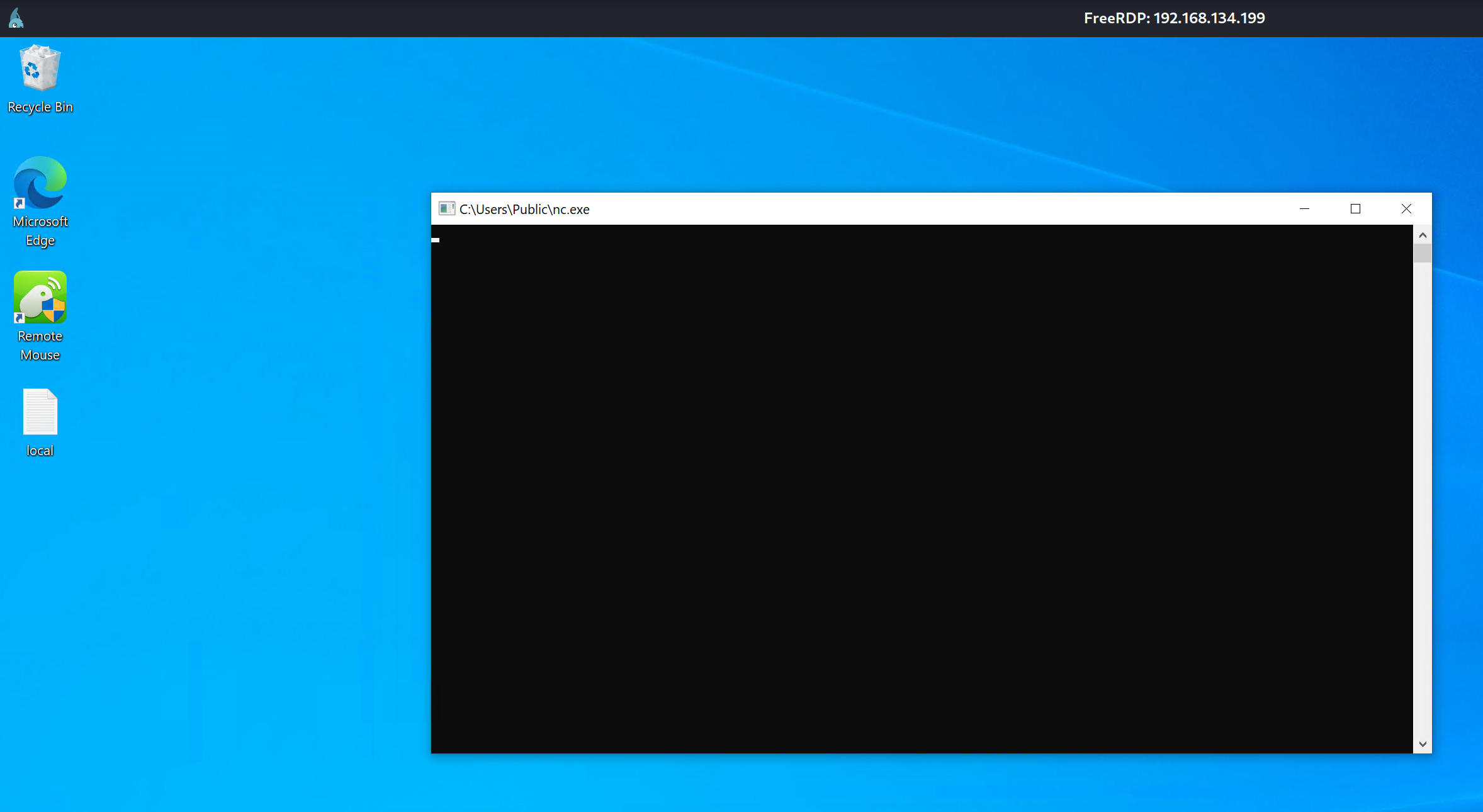Click the 'local' file name label
The image size is (1483, 812).
40,451
